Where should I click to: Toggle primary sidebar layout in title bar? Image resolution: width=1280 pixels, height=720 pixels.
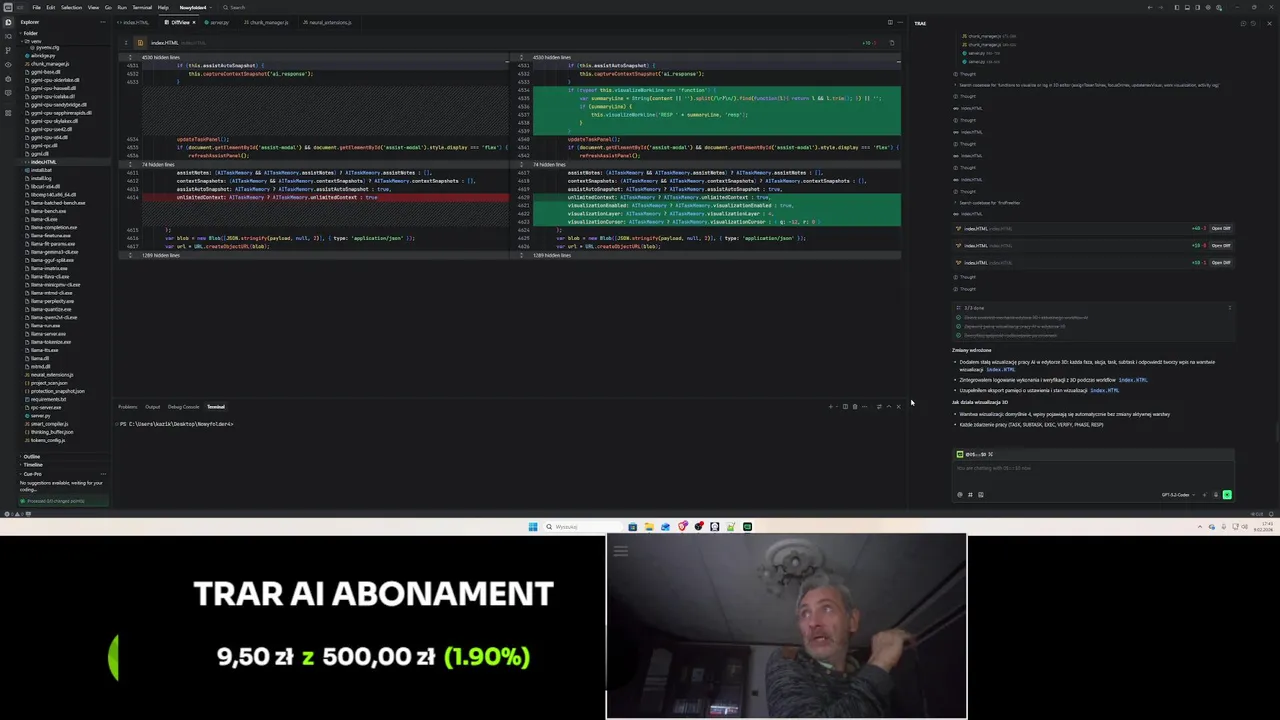click(1177, 7)
